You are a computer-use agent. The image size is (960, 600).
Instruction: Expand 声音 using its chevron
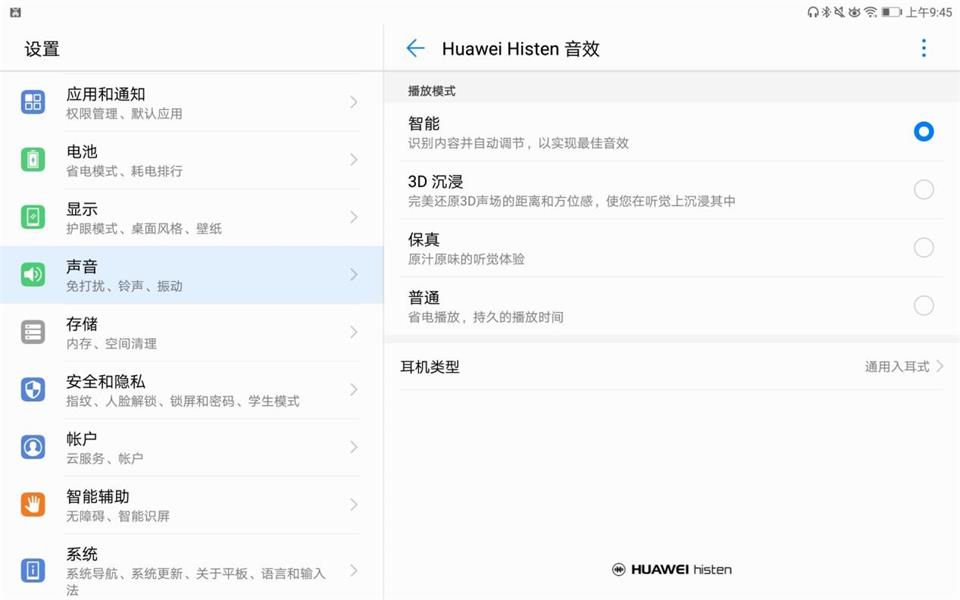354,274
